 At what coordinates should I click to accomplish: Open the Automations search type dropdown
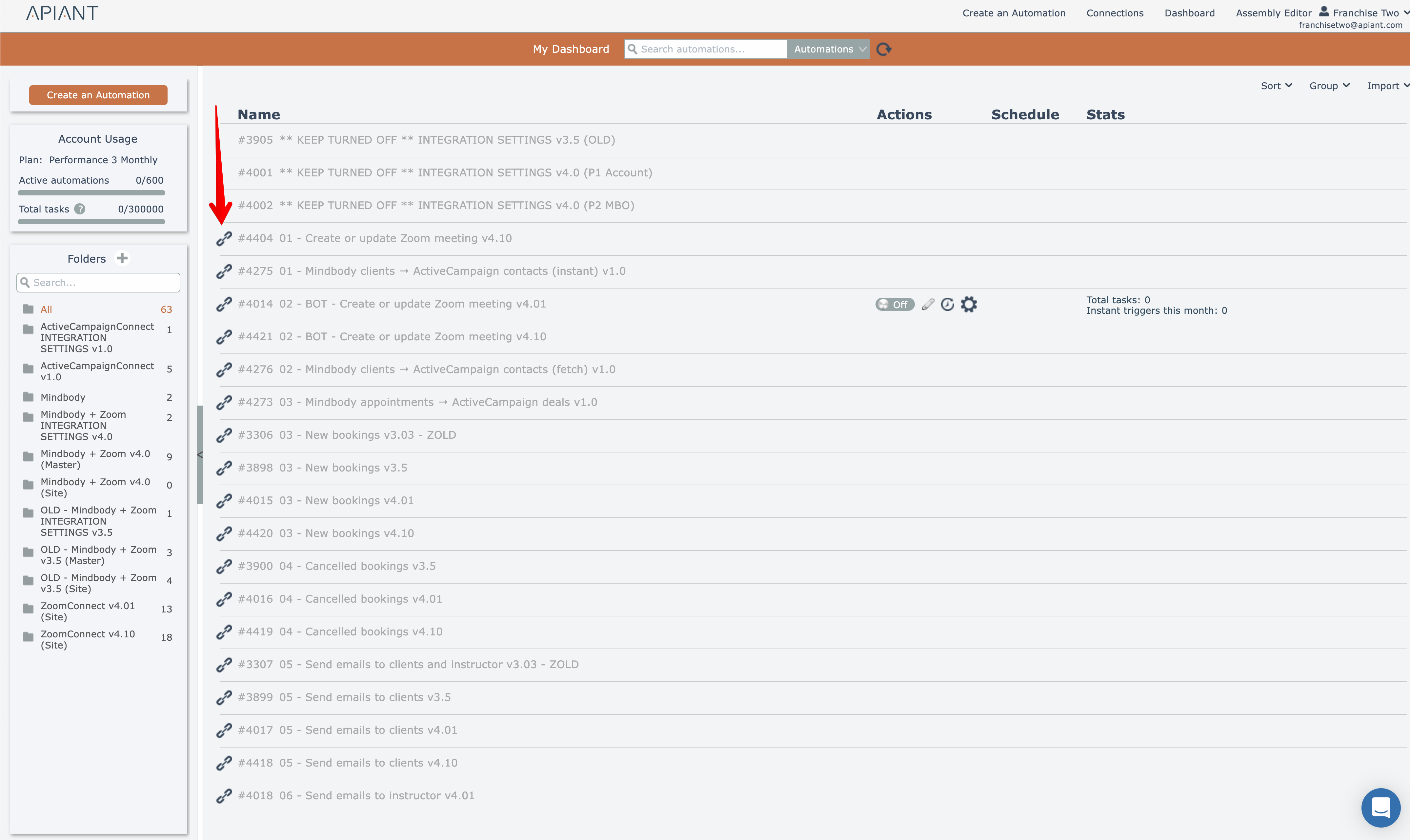point(829,49)
